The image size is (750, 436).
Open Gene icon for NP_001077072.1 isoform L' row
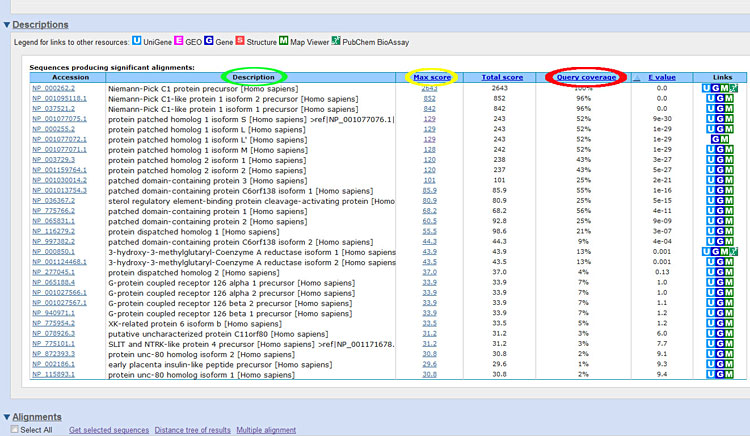(716, 139)
